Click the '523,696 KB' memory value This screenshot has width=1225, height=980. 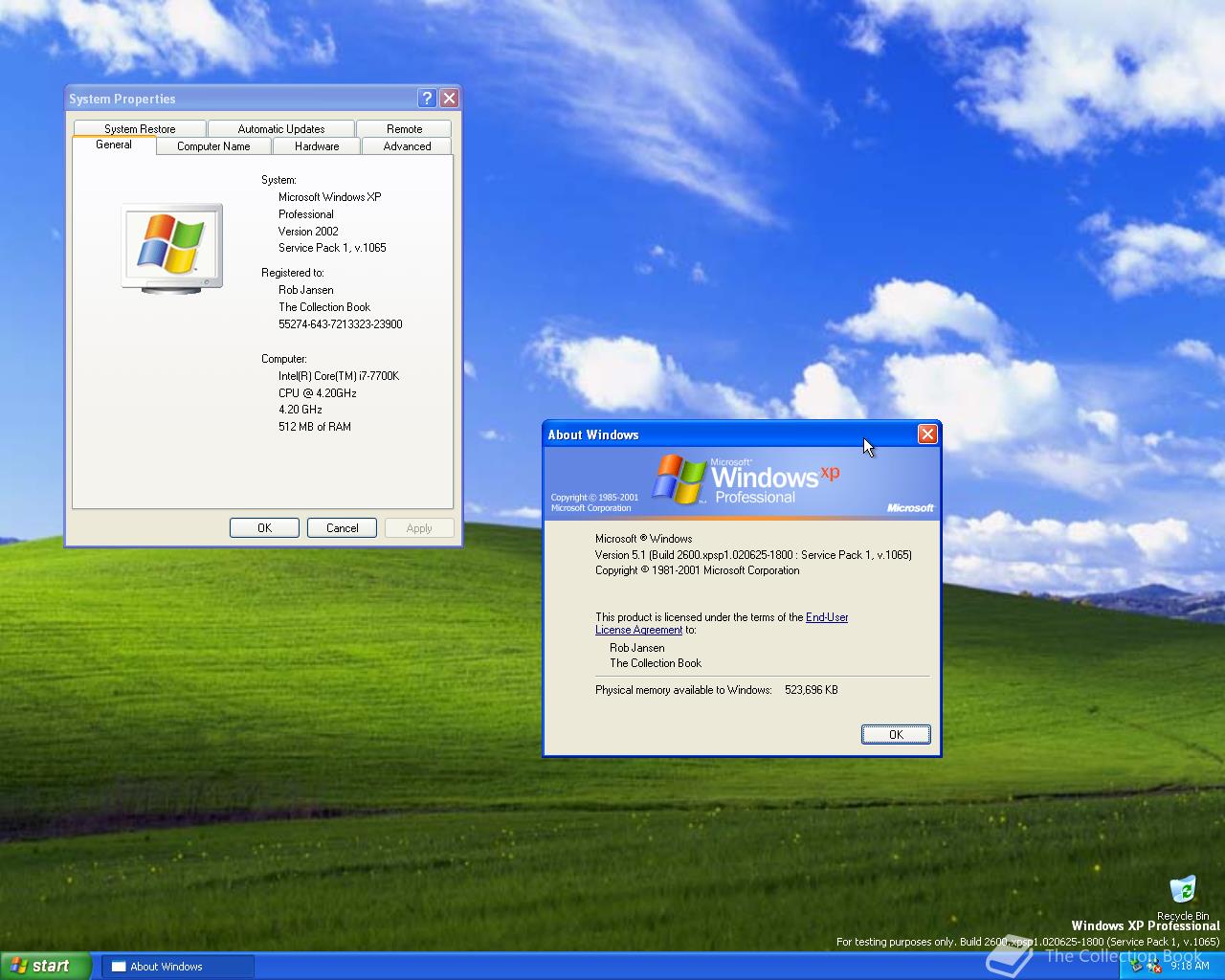coord(812,690)
